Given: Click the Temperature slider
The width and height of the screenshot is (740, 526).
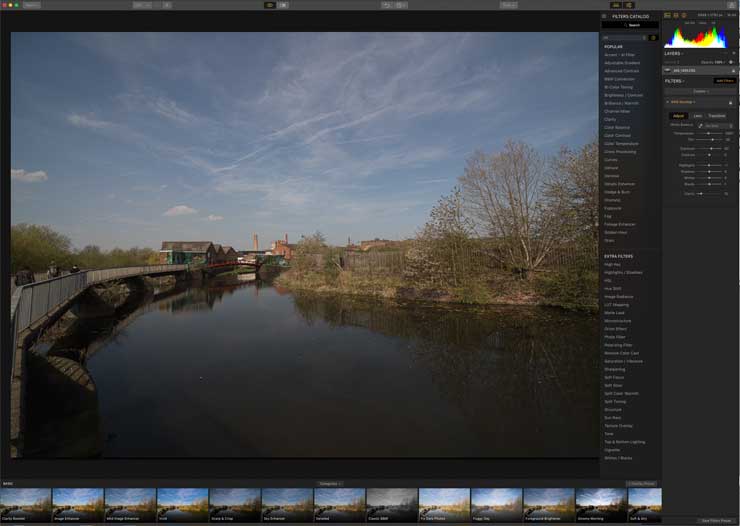Looking at the screenshot, I should click(x=709, y=134).
